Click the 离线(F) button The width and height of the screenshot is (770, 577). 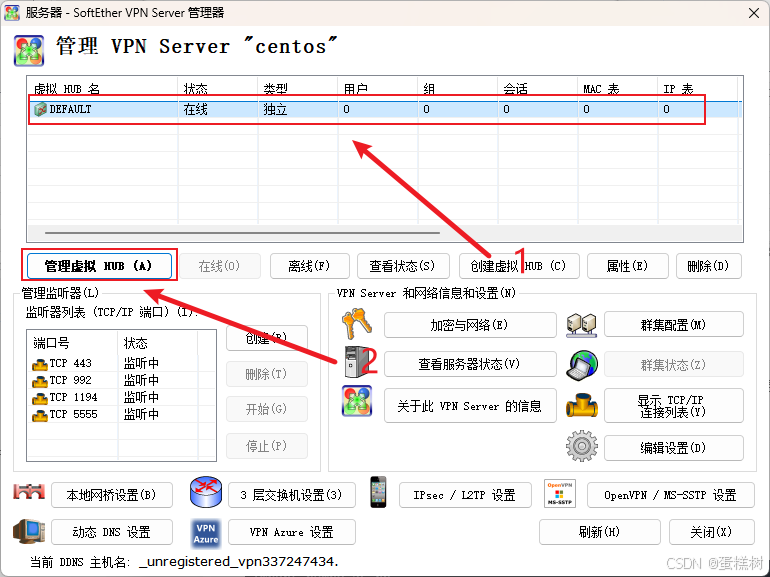tap(309, 266)
